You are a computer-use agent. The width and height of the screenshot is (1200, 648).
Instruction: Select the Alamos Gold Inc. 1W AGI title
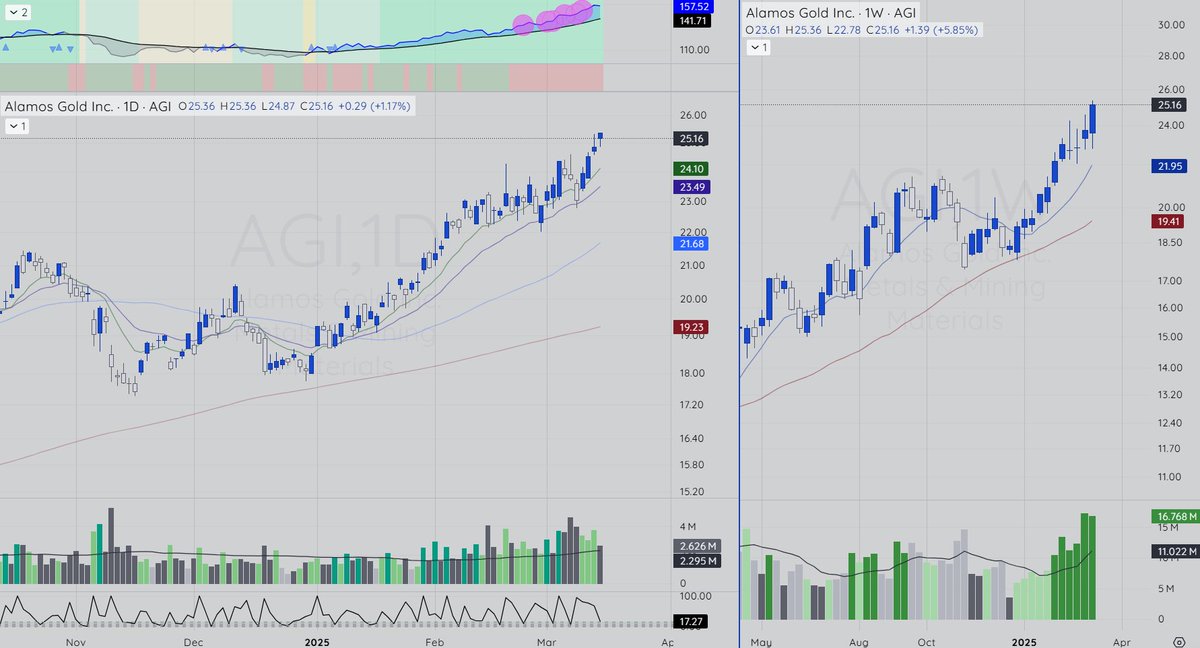(832, 13)
